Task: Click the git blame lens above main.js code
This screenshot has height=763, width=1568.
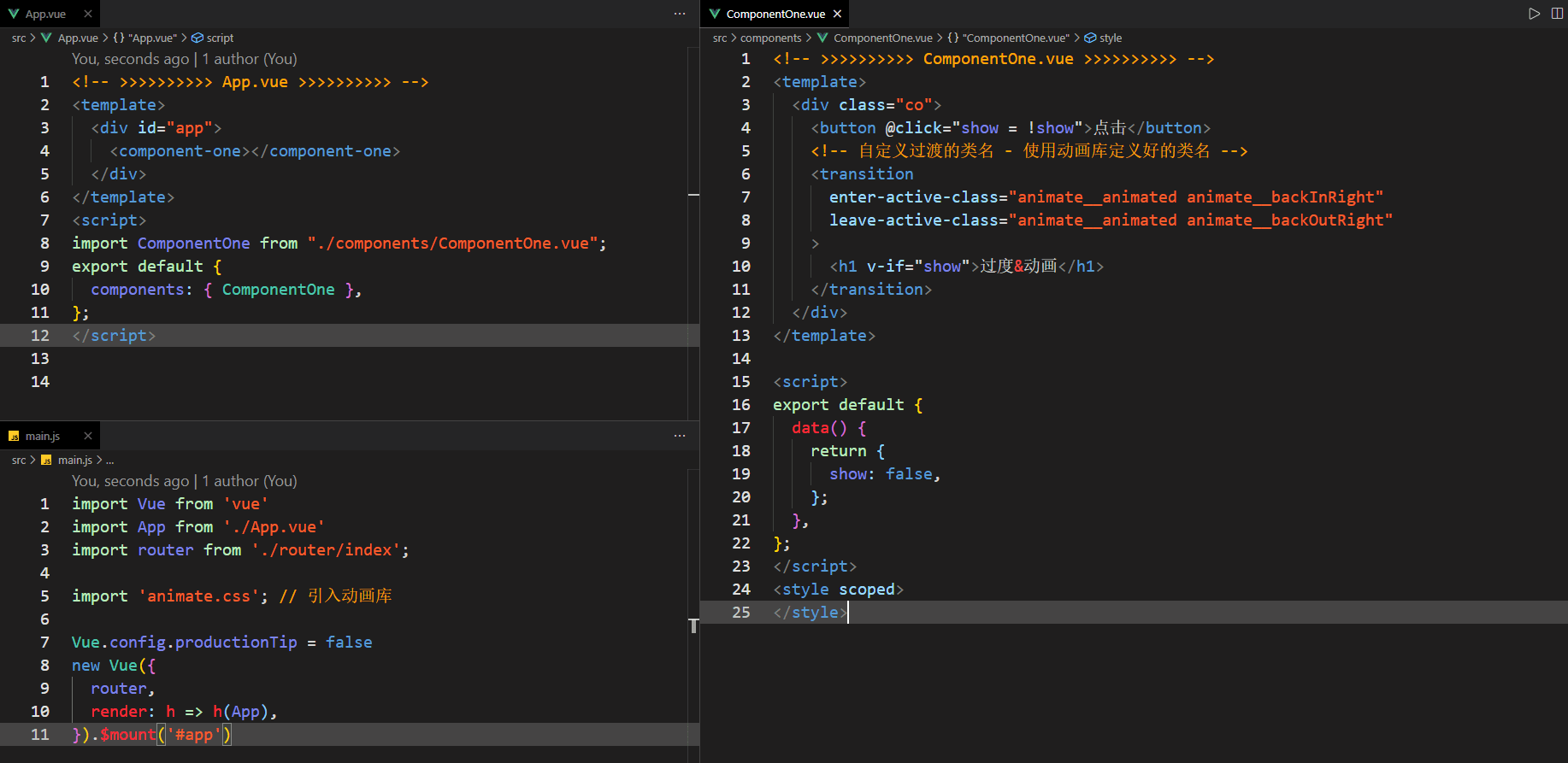Action: point(185,481)
